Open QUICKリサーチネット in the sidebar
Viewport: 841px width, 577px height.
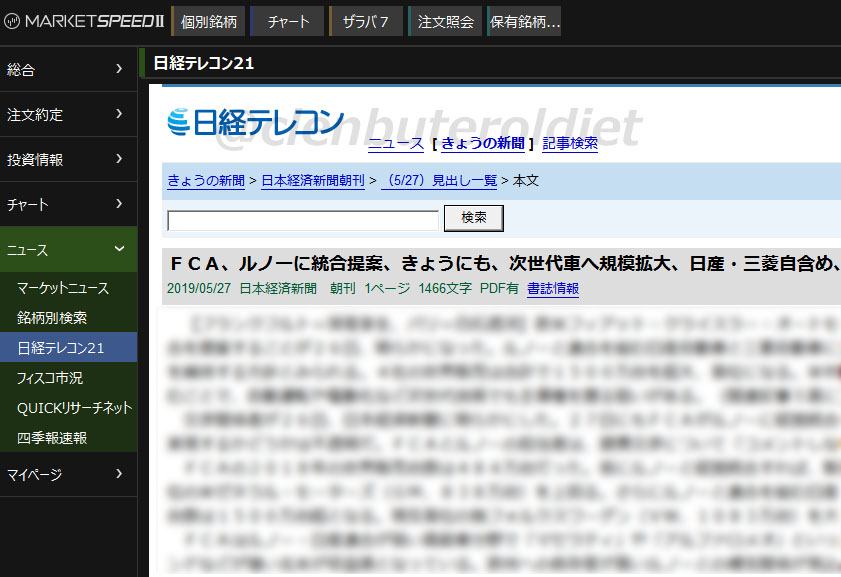click(69, 408)
